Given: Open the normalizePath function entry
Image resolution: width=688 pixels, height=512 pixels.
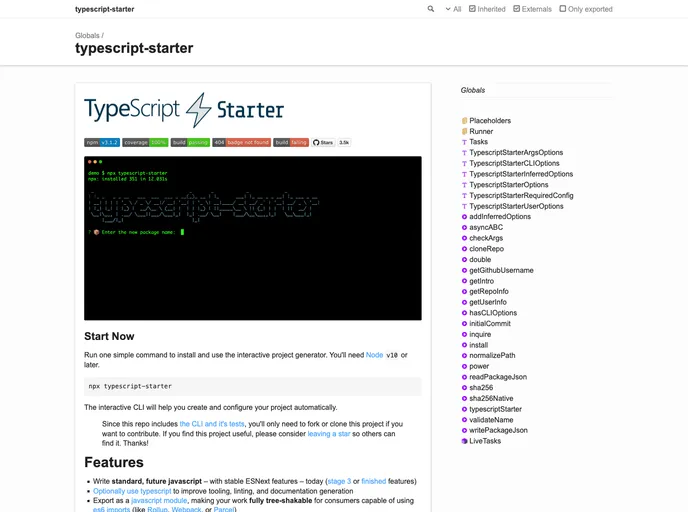Looking at the screenshot, I should tap(492, 355).
